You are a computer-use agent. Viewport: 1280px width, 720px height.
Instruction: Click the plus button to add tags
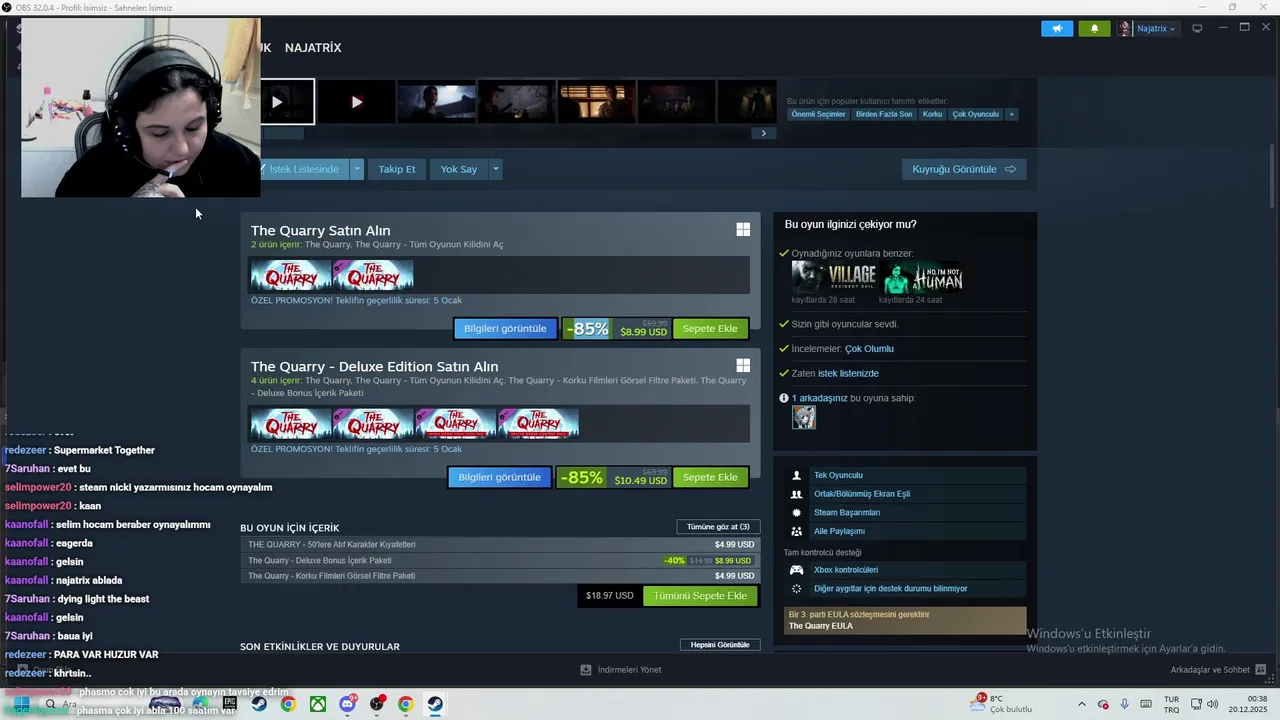tap(1011, 114)
